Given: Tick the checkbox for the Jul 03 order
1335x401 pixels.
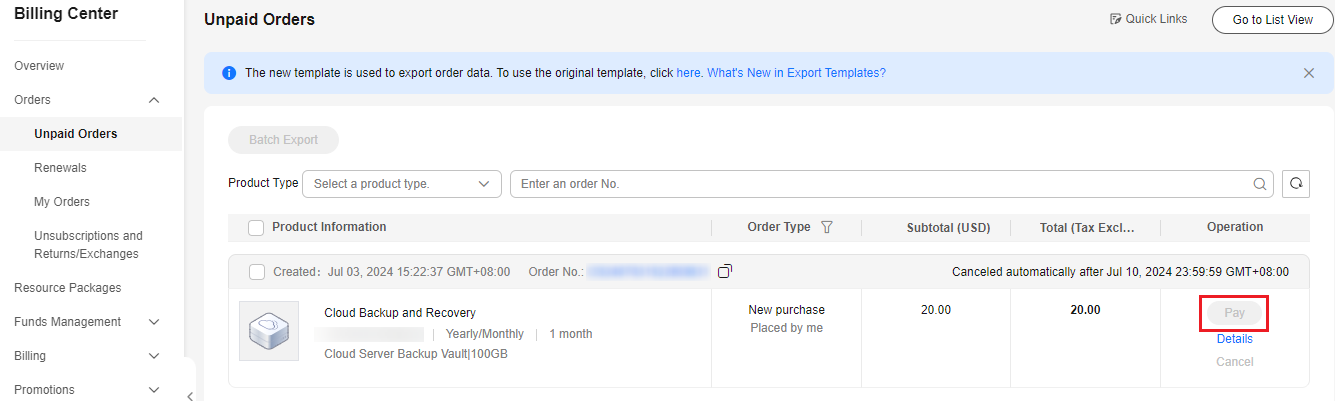Looking at the screenshot, I should [x=256, y=272].
